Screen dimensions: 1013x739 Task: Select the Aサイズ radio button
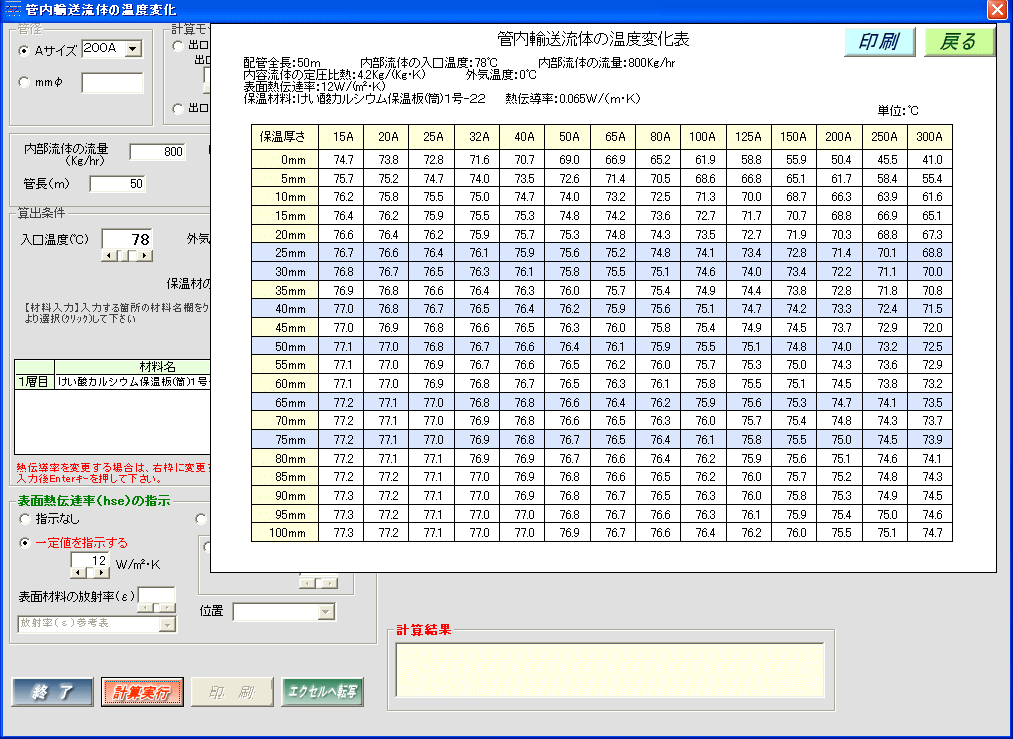point(24,50)
